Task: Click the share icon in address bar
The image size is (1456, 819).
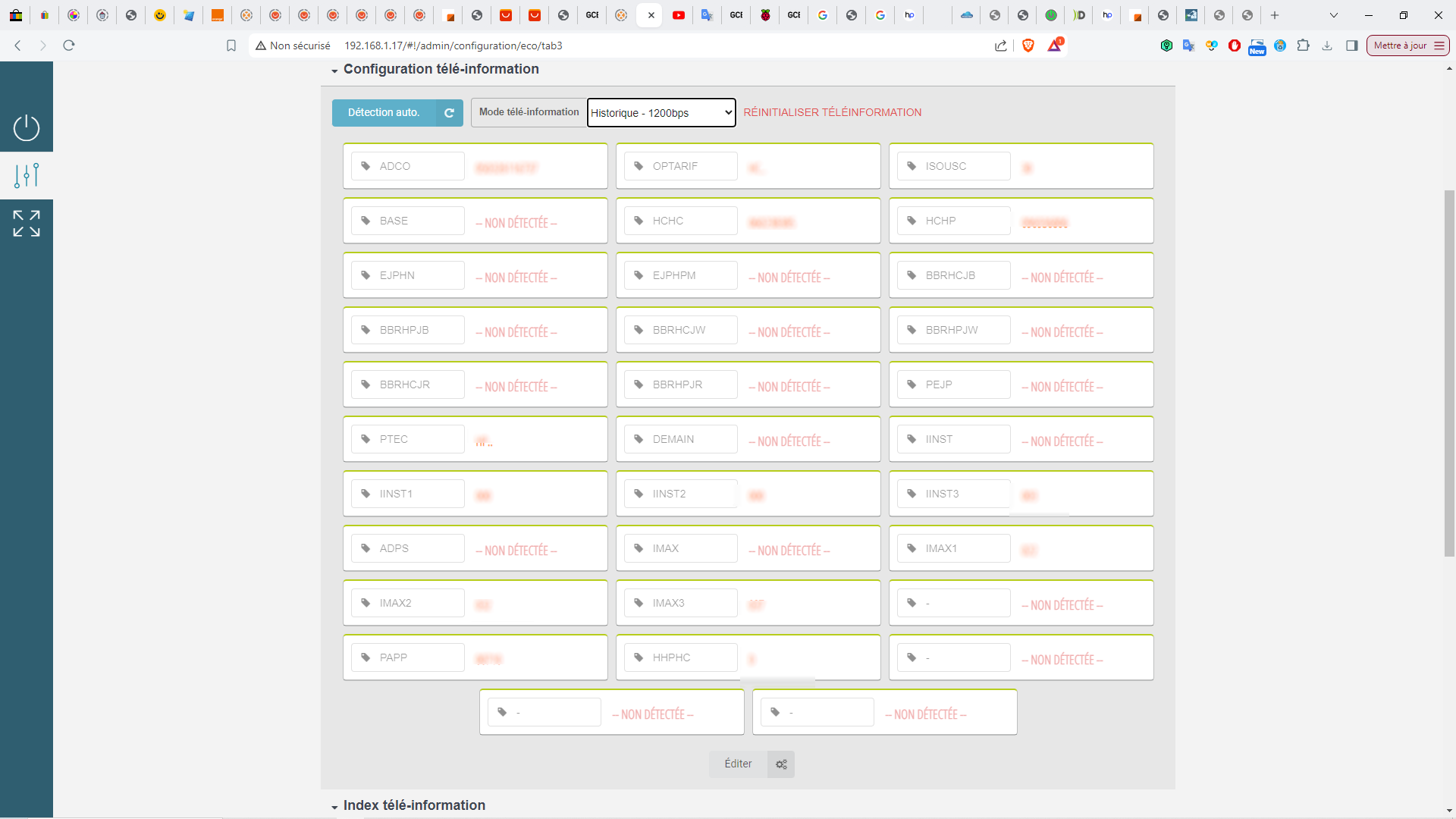Action: coord(1001,45)
